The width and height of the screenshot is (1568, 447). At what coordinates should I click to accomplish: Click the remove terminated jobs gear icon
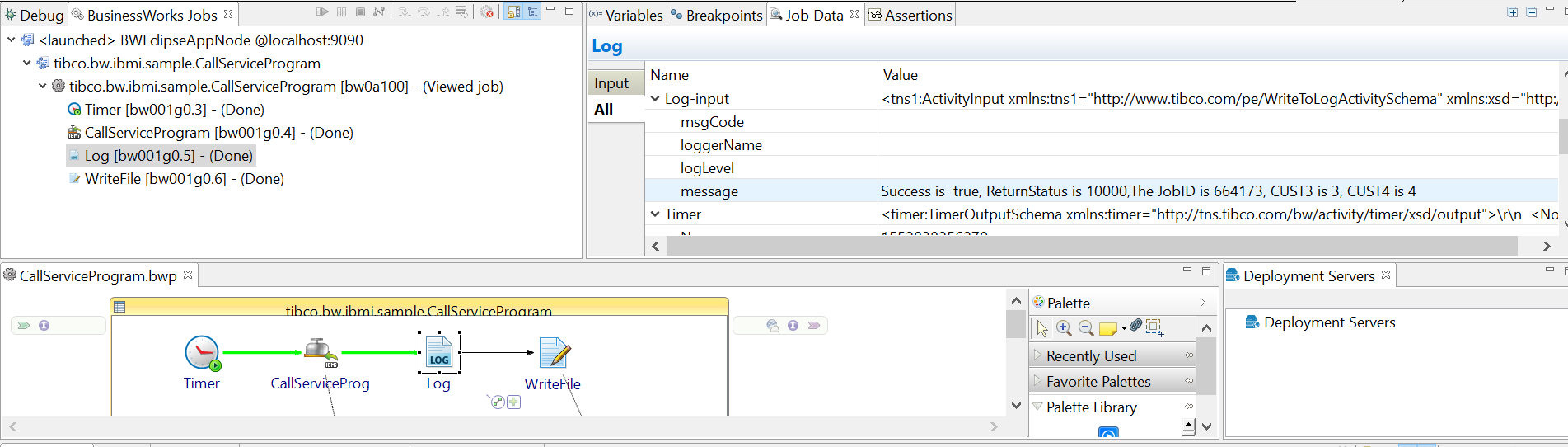click(487, 12)
